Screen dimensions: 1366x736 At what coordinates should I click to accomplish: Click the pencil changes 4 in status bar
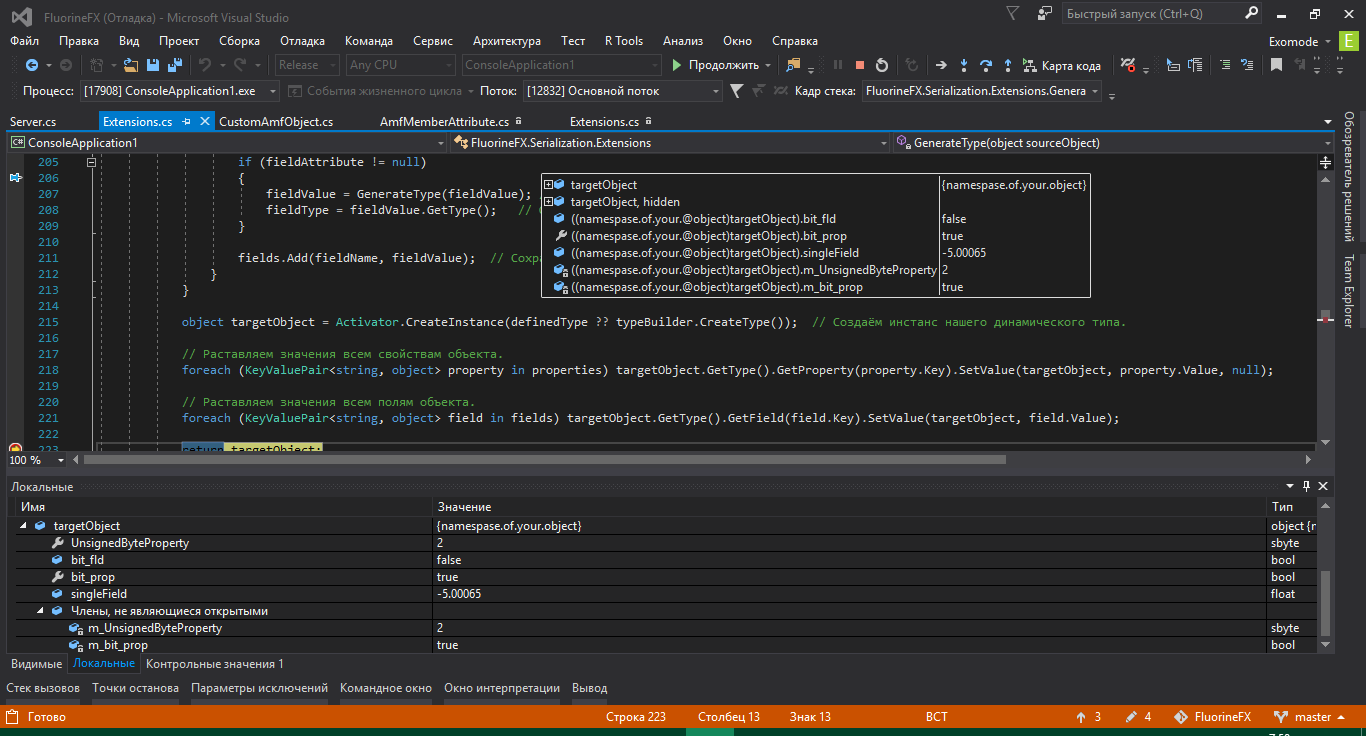[1139, 717]
